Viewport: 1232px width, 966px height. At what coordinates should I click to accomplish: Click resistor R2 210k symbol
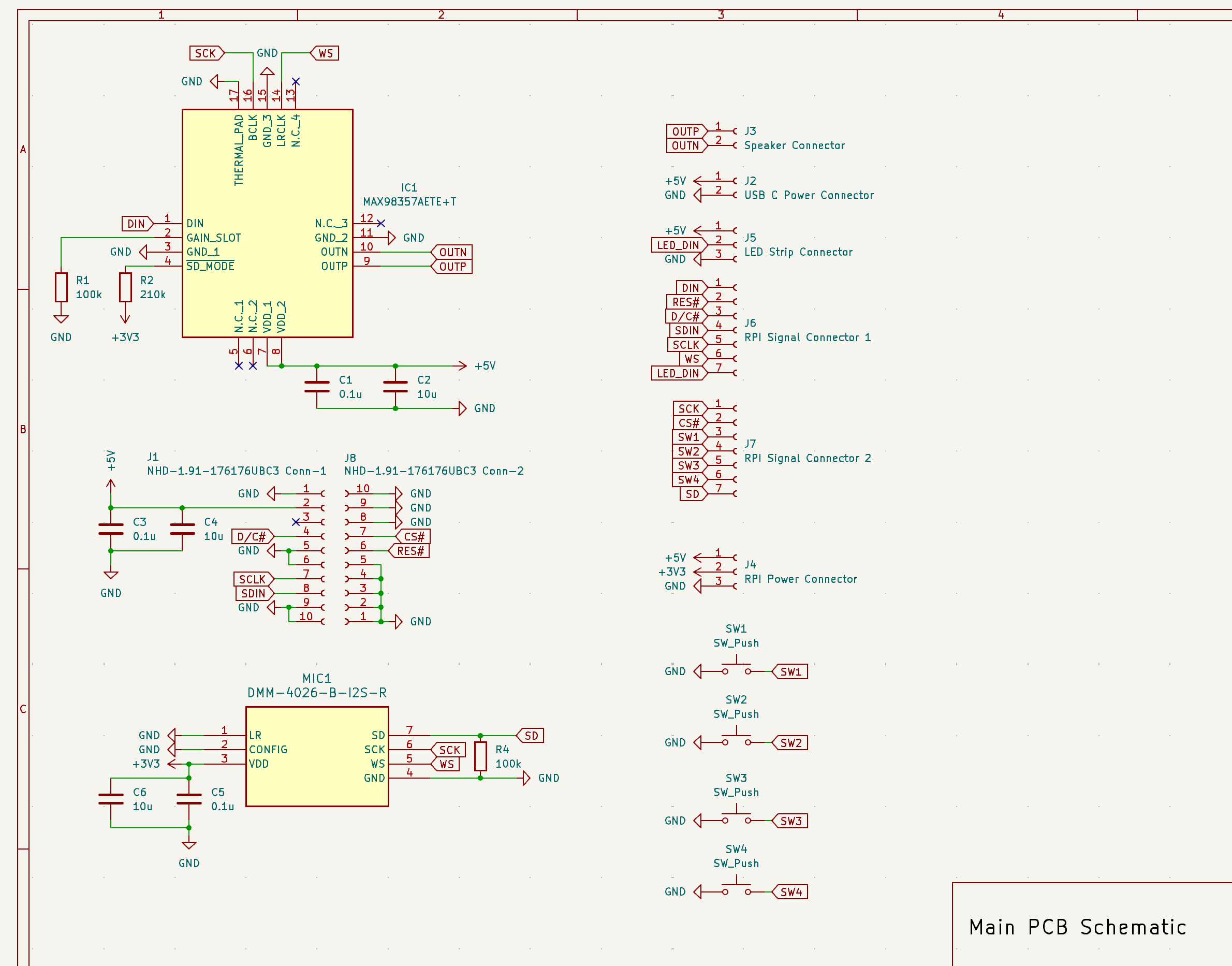click(x=125, y=287)
